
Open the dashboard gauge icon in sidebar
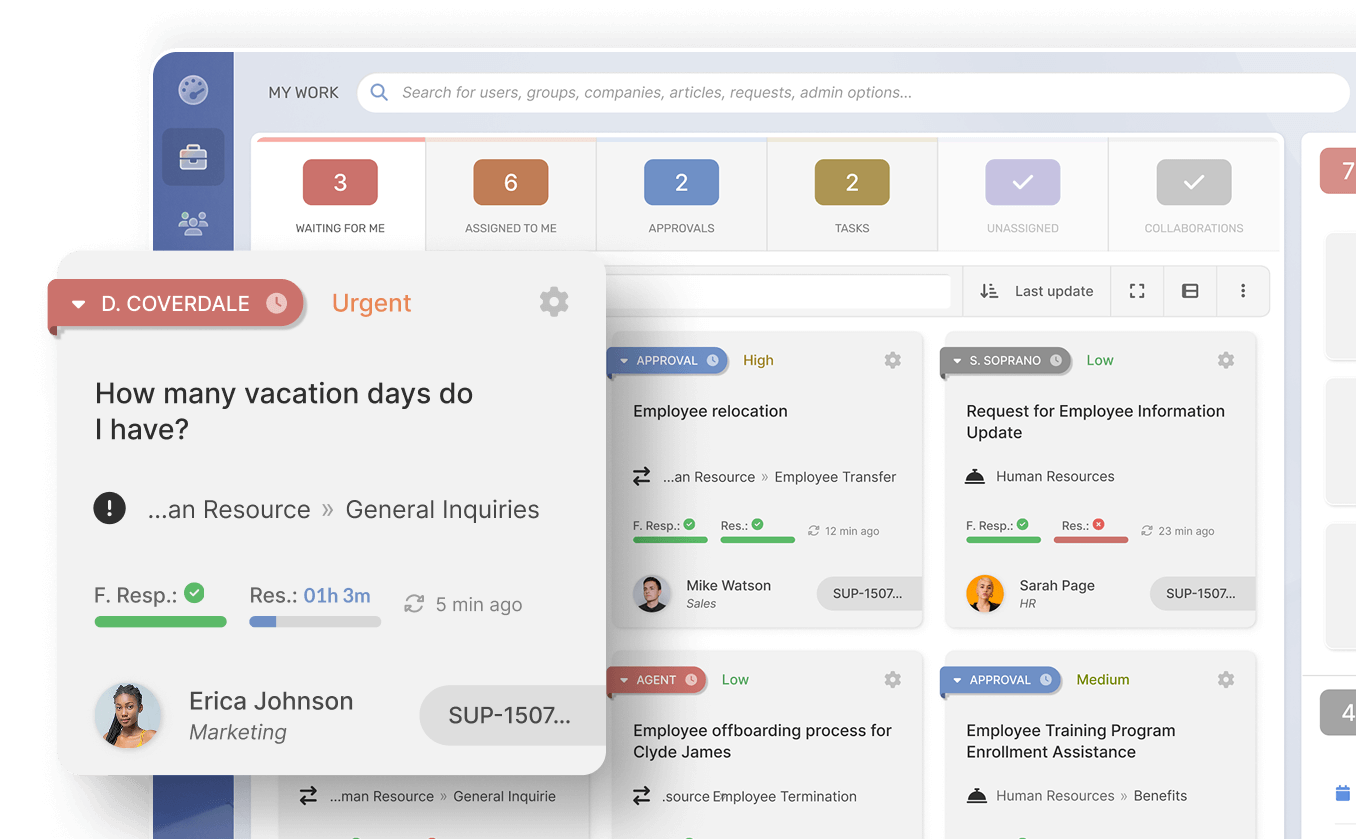click(x=193, y=90)
